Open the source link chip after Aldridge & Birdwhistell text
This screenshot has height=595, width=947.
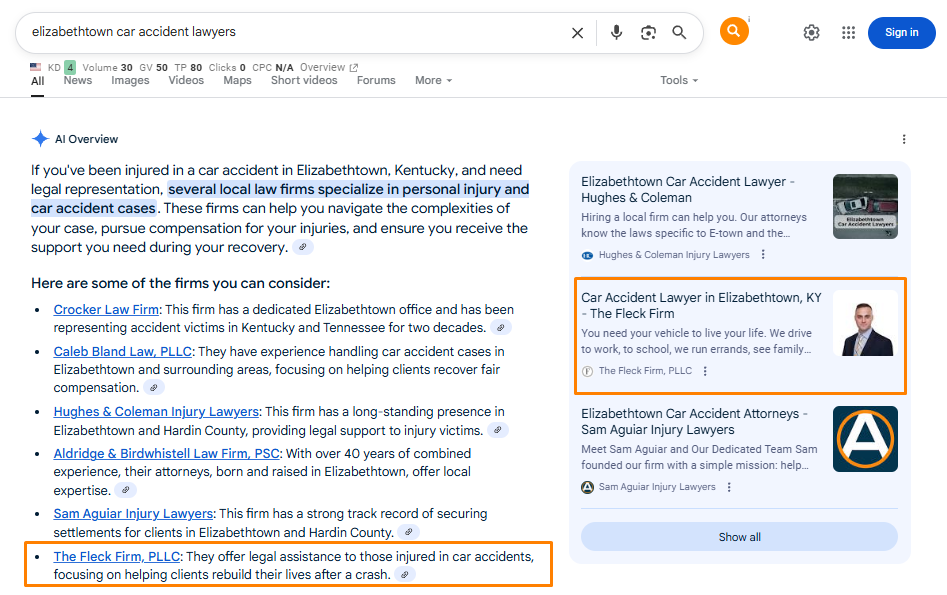click(126, 490)
